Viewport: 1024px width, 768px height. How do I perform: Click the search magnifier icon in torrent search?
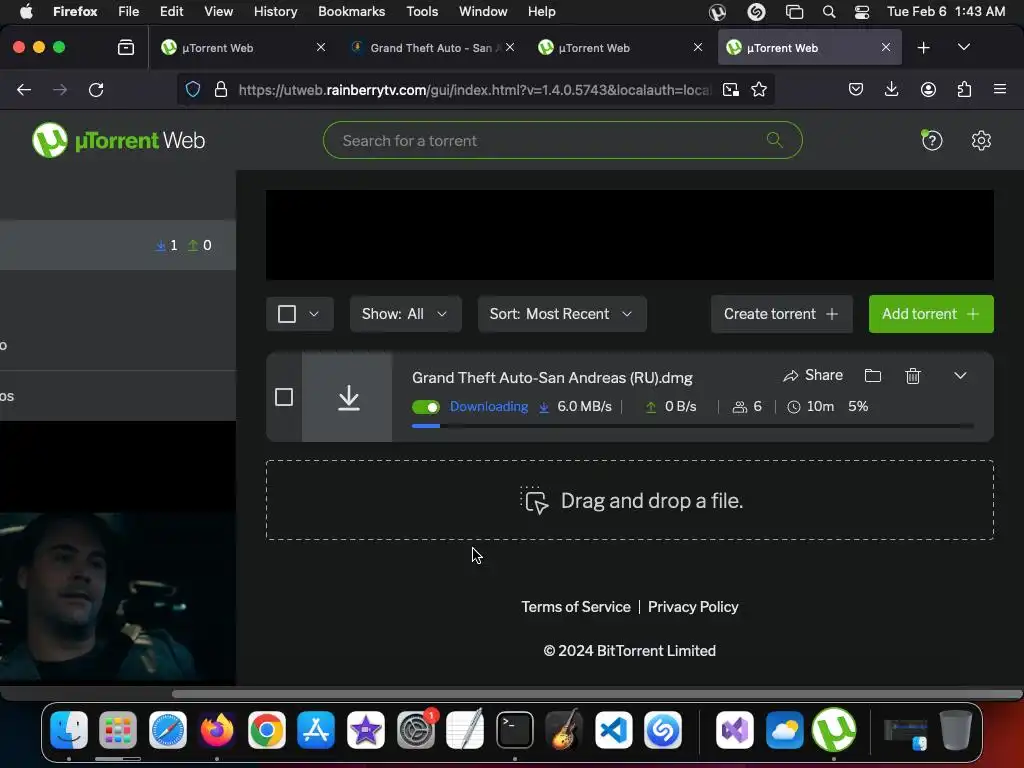[x=775, y=139]
